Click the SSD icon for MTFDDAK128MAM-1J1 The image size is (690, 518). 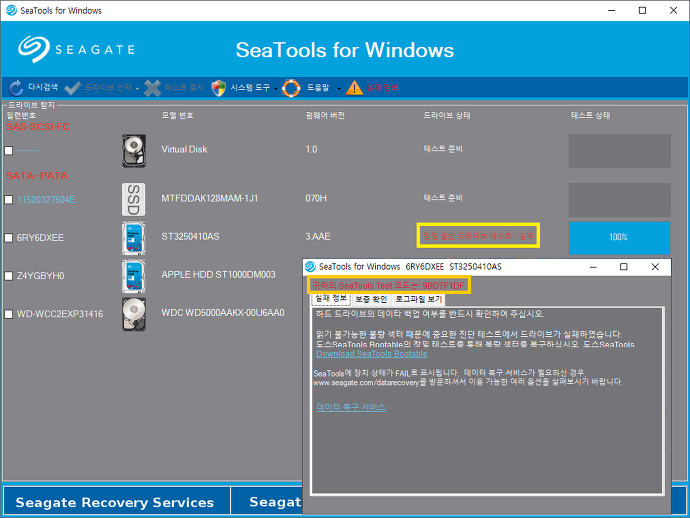point(134,199)
